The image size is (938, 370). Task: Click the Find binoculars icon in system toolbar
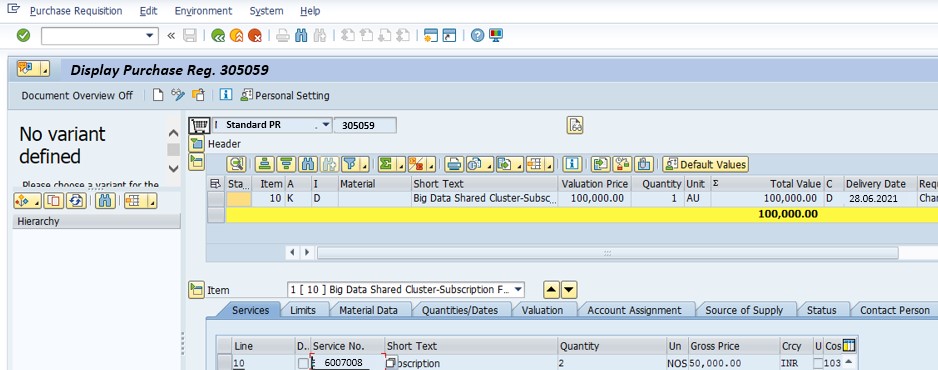click(301, 36)
